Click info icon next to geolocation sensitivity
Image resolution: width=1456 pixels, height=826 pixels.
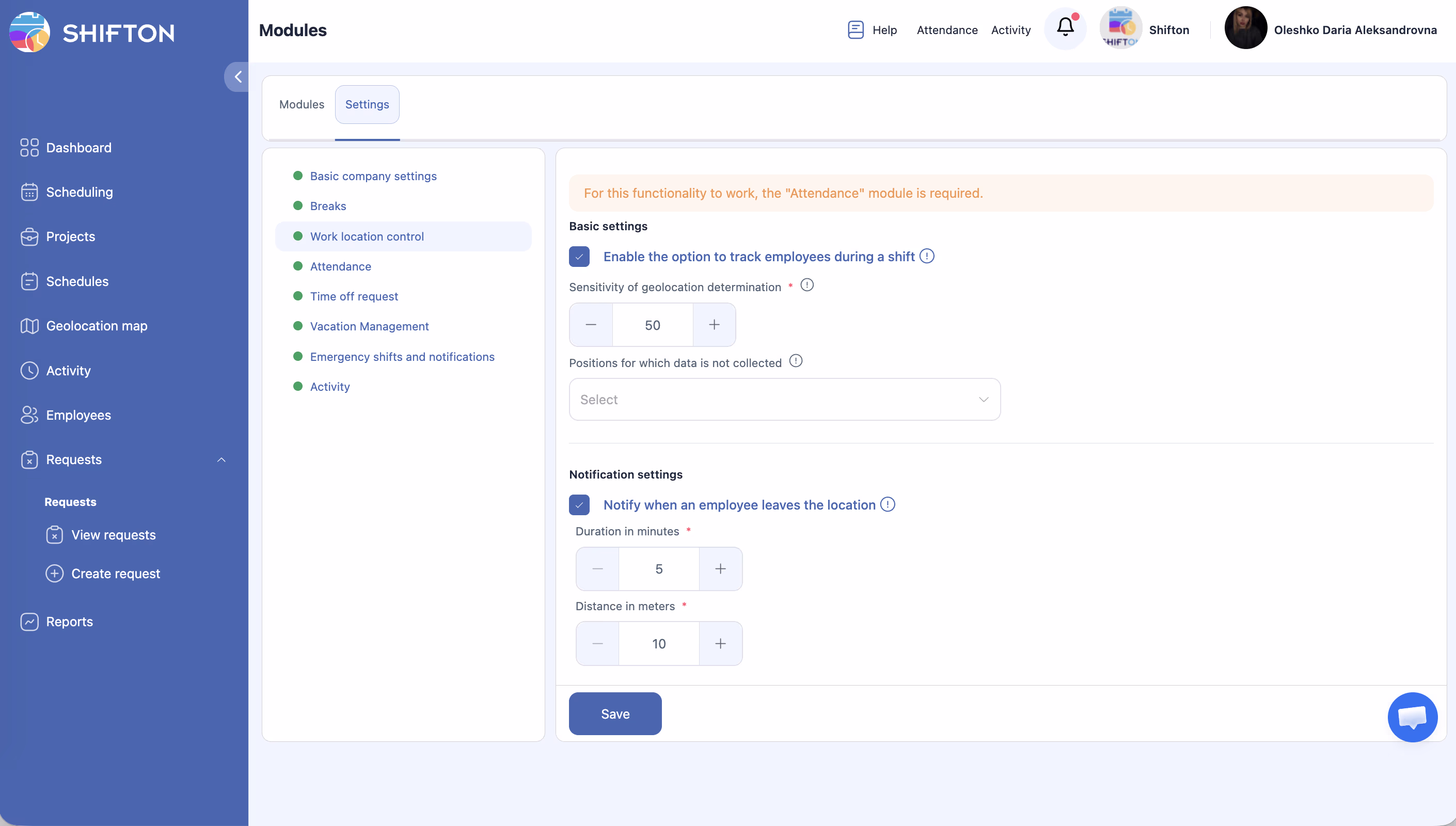coord(806,285)
